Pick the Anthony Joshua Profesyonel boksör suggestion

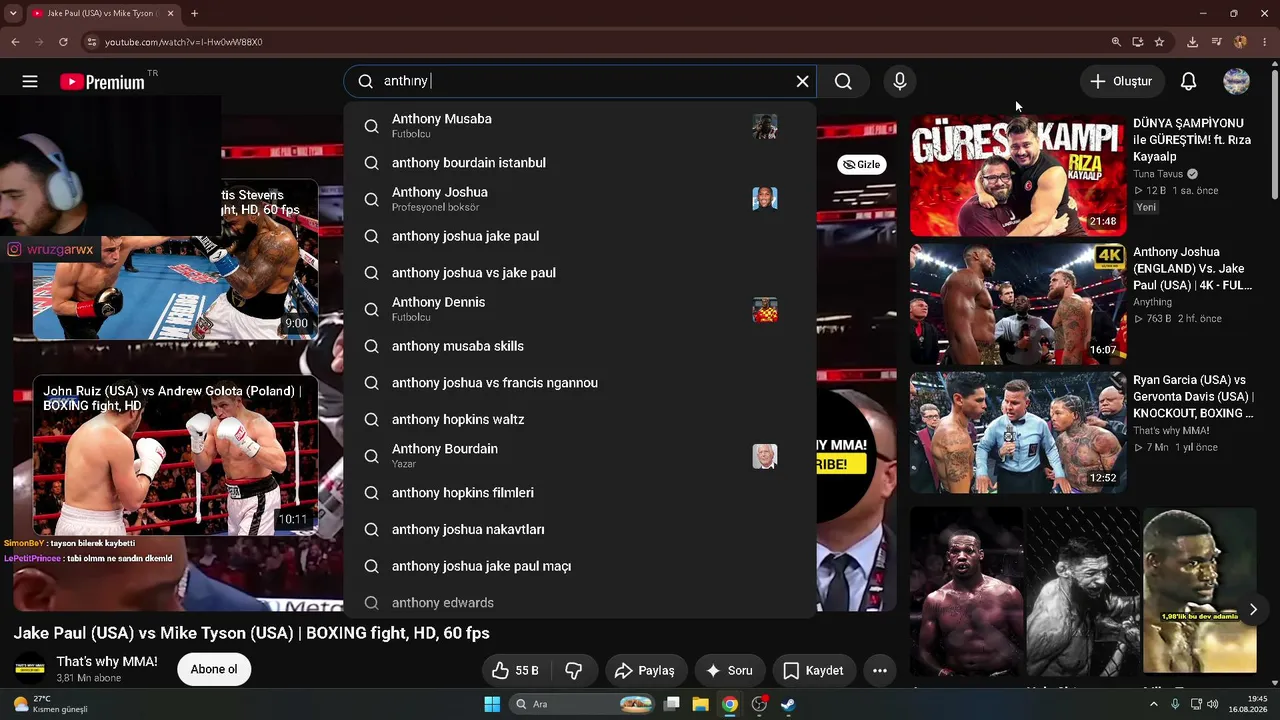point(580,199)
